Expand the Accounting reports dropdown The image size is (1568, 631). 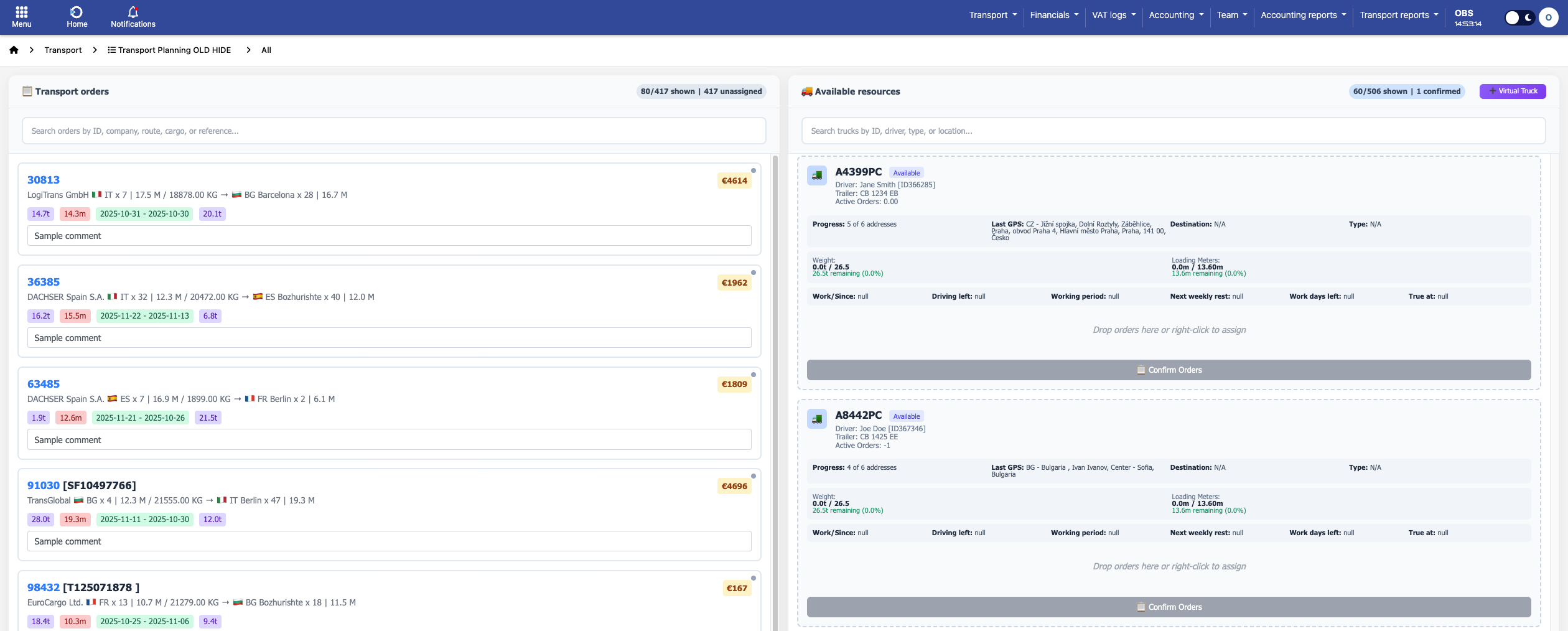coord(1303,15)
